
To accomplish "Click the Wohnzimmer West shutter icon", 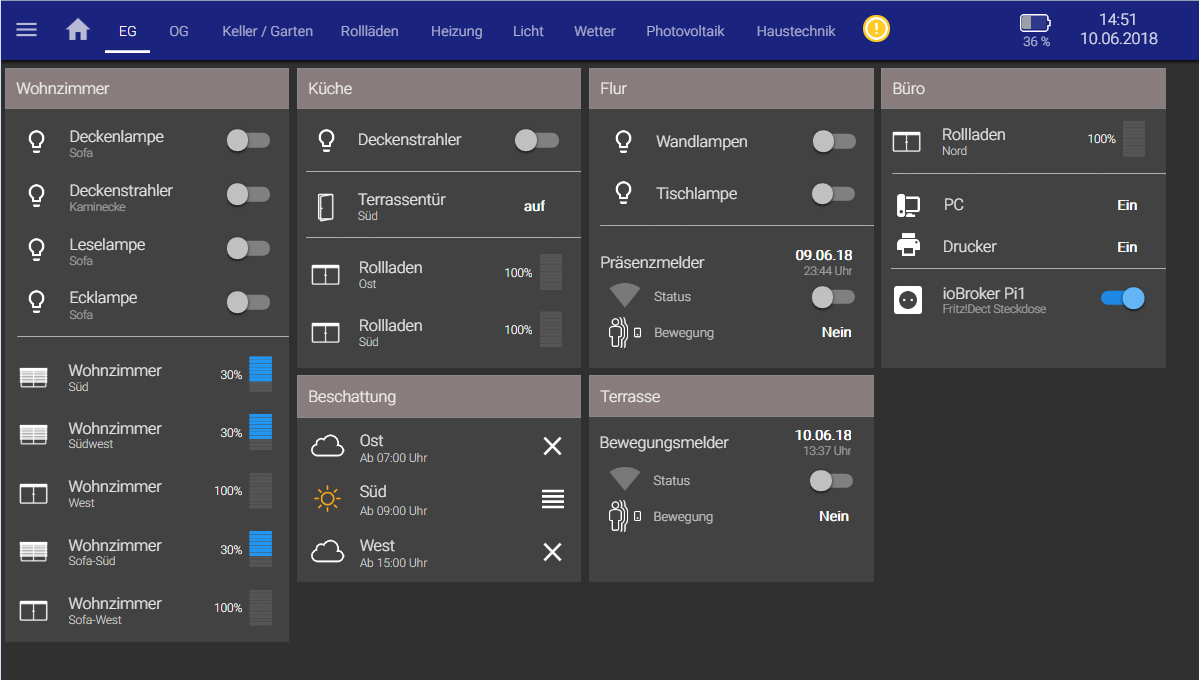I will [34, 494].
